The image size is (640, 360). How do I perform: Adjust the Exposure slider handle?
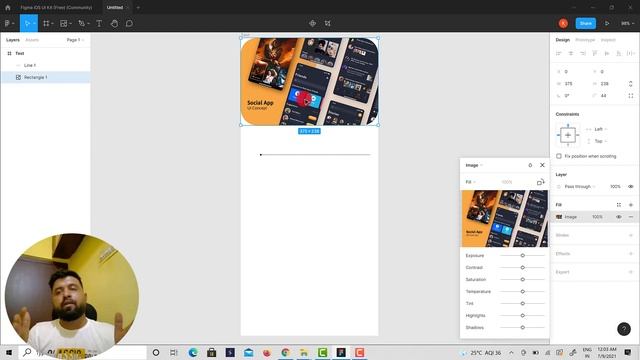(522, 256)
